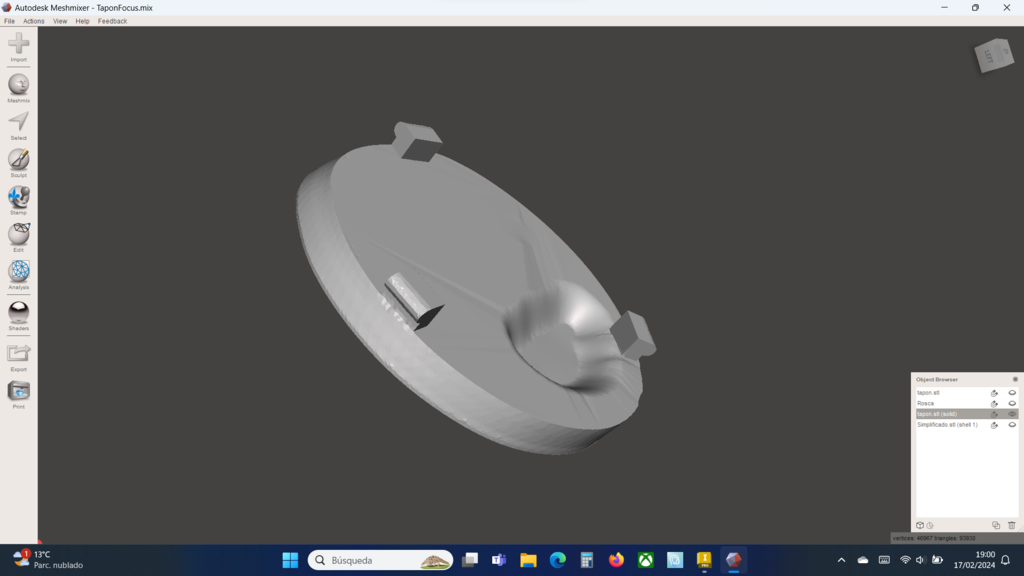The height and width of the screenshot is (576, 1024).
Task: Open the clock showing 19:00
Action: coord(974,560)
